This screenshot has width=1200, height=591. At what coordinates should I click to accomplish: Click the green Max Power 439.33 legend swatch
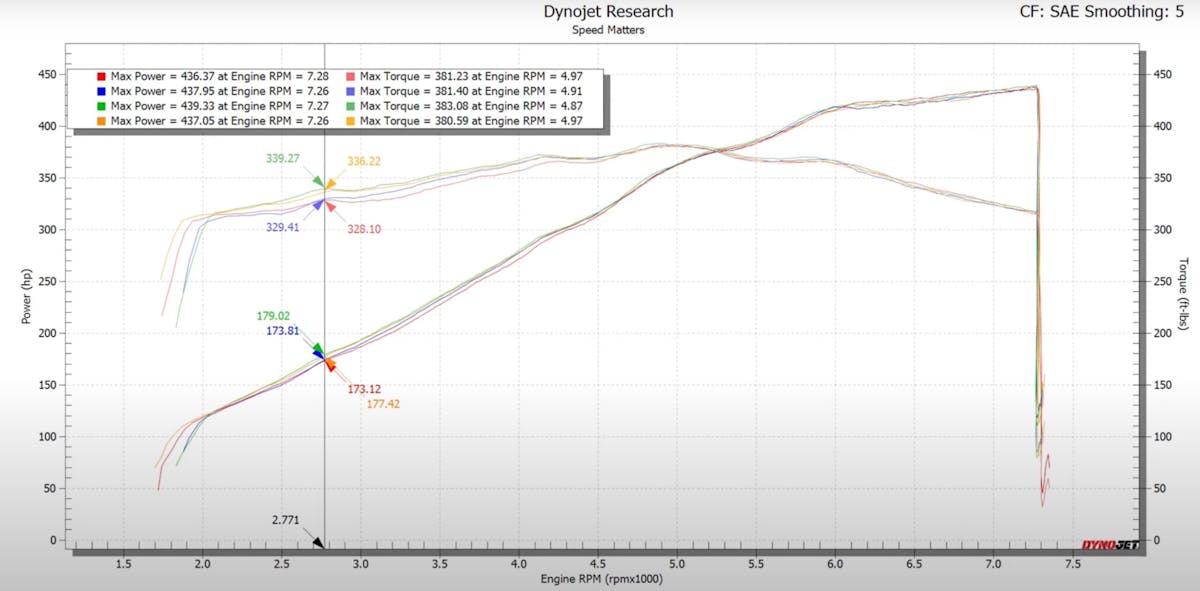click(101, 106)
